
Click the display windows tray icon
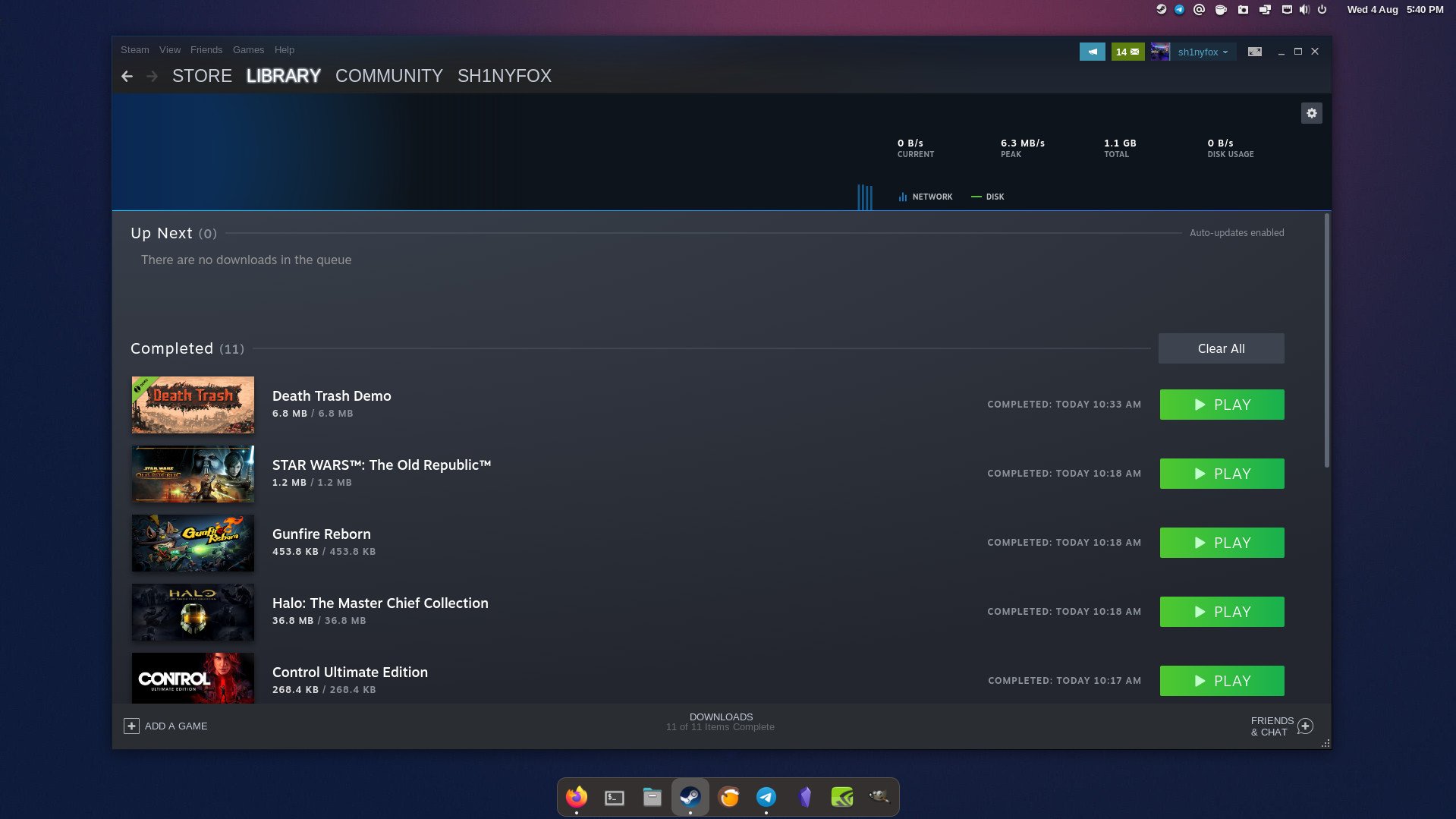[1265, 10]
